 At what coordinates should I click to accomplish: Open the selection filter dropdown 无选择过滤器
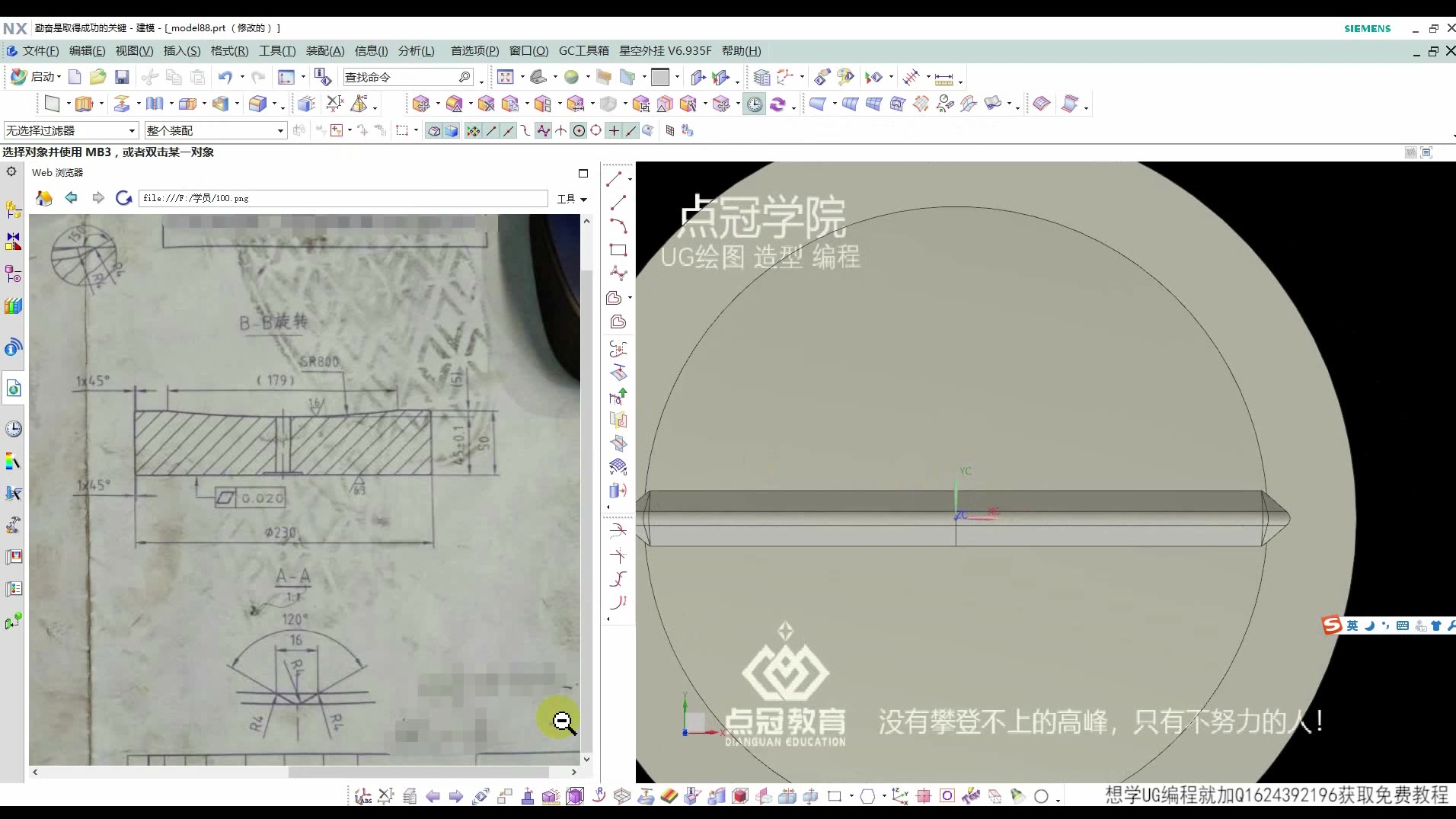pyautogui.click(x=72, y=131)
